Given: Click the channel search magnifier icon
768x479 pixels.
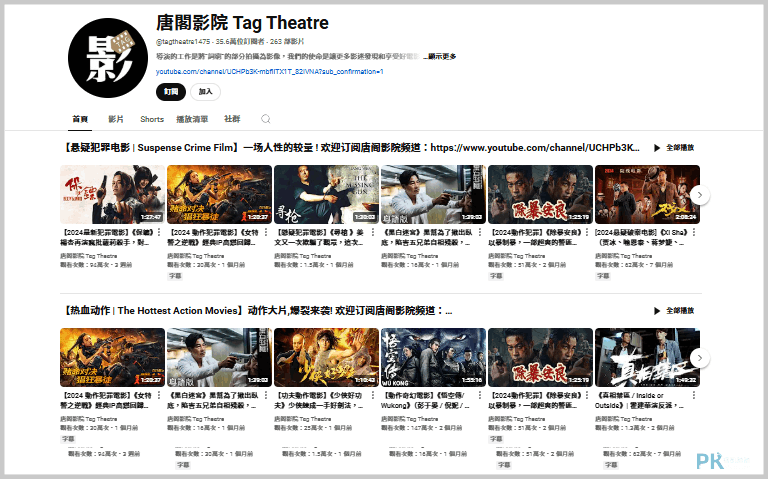Looking at the screenshot, I should tap(265, 119).
